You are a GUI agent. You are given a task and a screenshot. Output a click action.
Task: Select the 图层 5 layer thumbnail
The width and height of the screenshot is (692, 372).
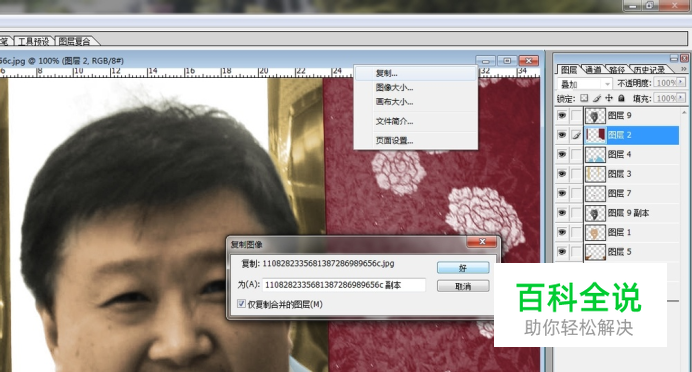click(x=595, y=252)
